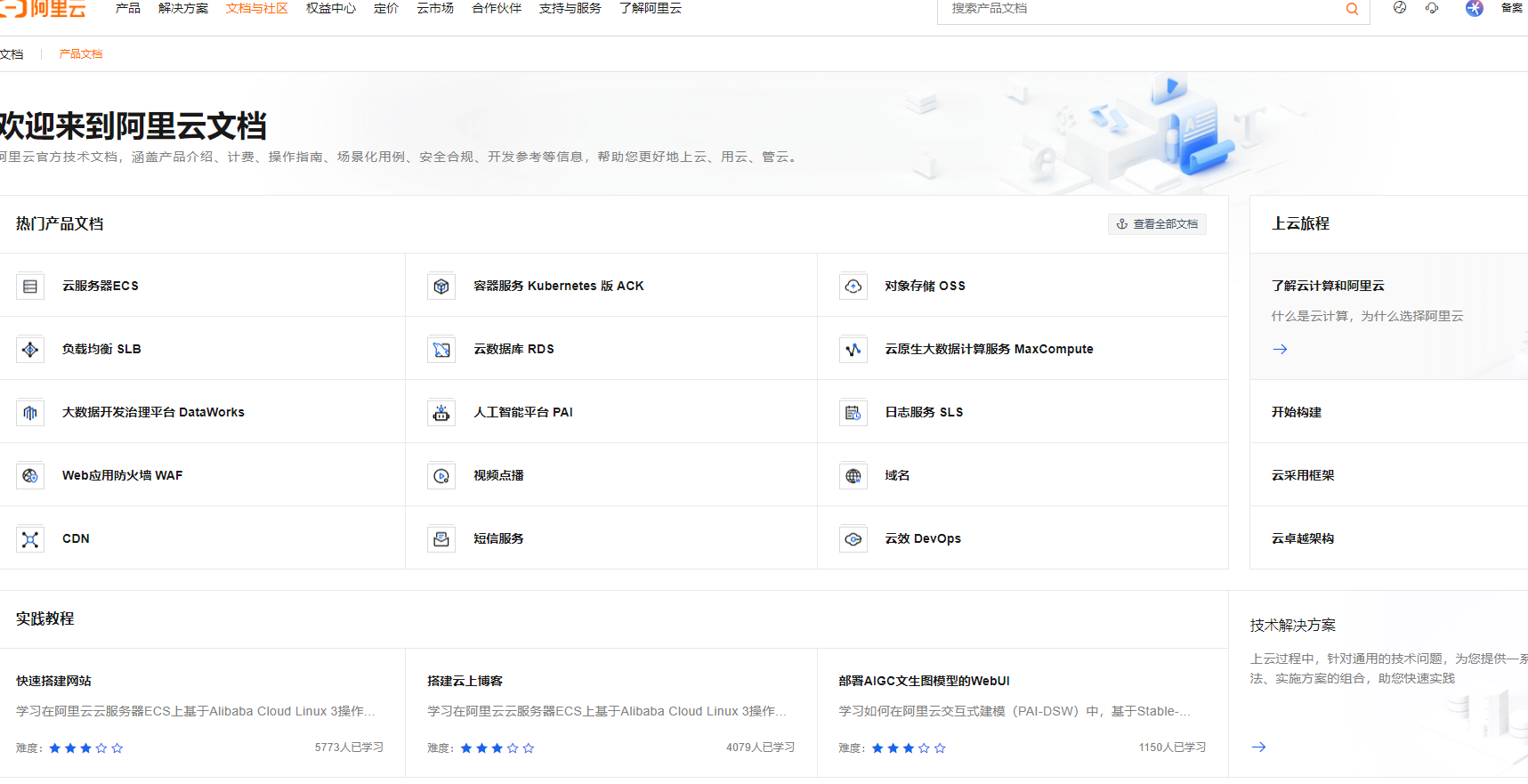Screen dimensions: 1528x784
Task: Click the 查看全部文档 button
Action: click(1157, 224)
